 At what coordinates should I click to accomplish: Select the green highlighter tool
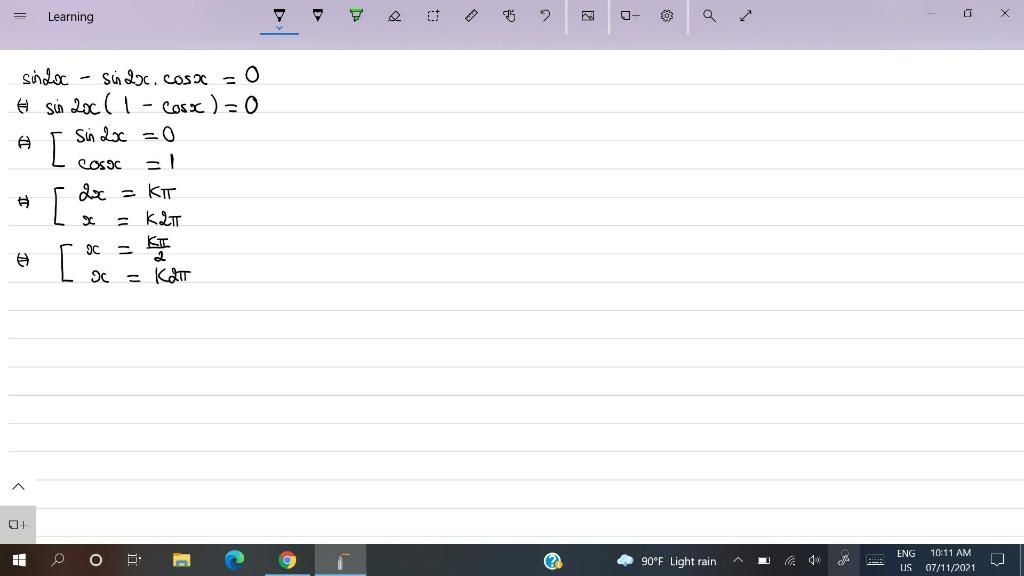click(356, 15)
